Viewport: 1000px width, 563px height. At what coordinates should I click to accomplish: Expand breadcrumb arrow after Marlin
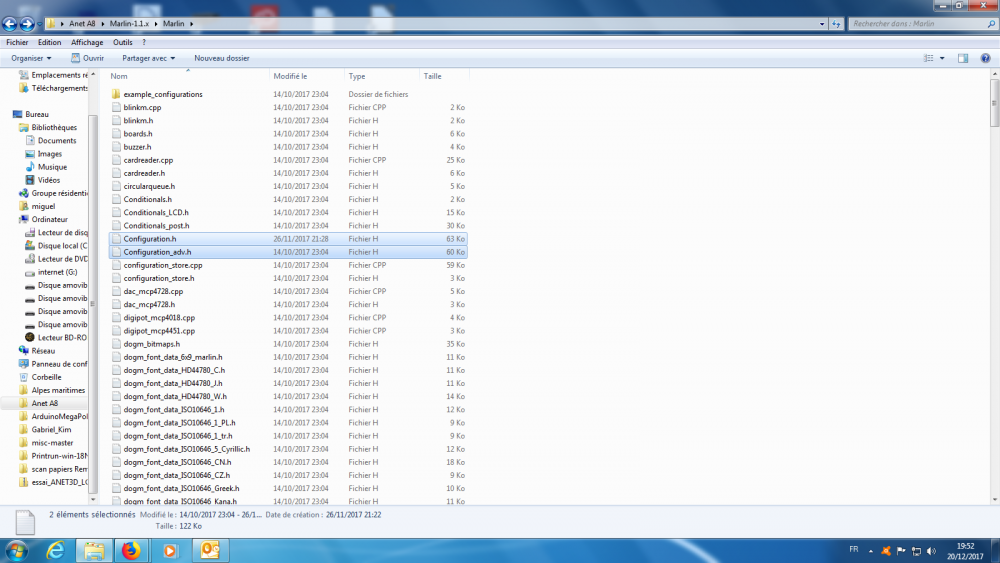pos(191,24)
